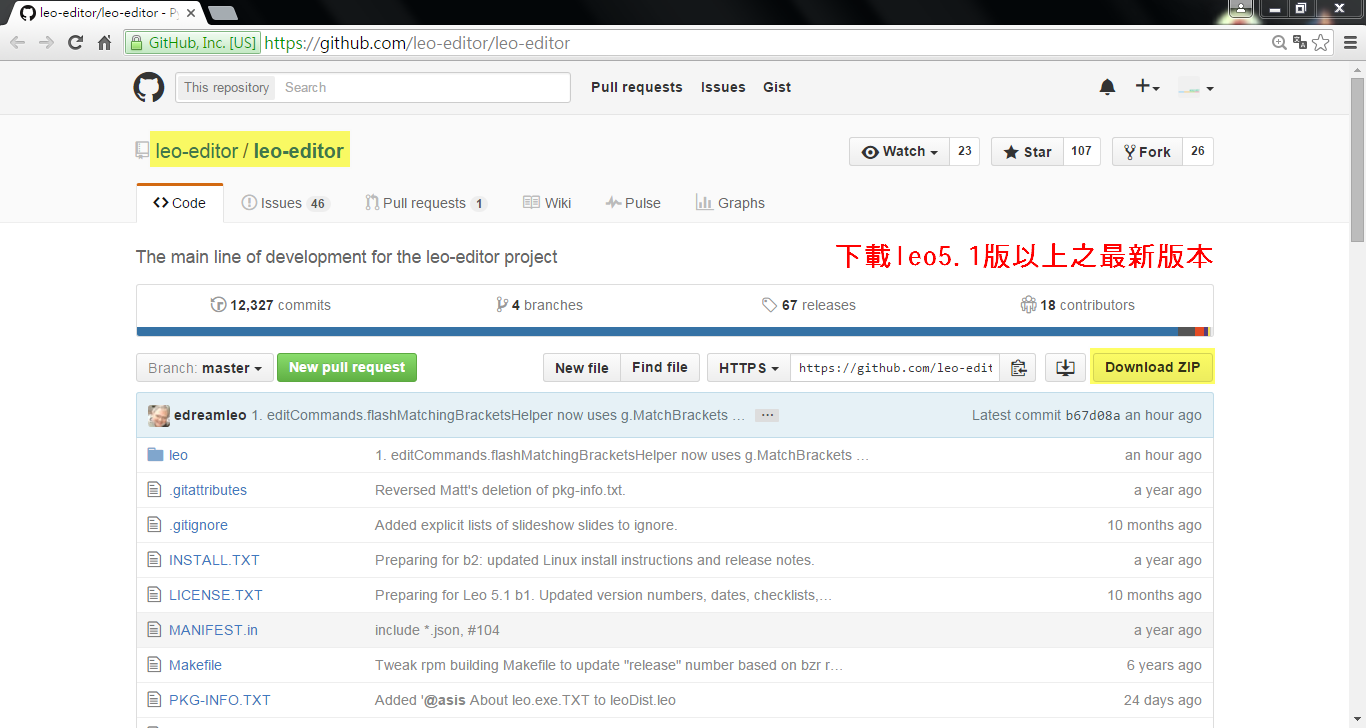Image resolution: width=1366 pixels, height=728 pixels.
Task: Star the leo-editor repository
Action: click(1027, 152)
